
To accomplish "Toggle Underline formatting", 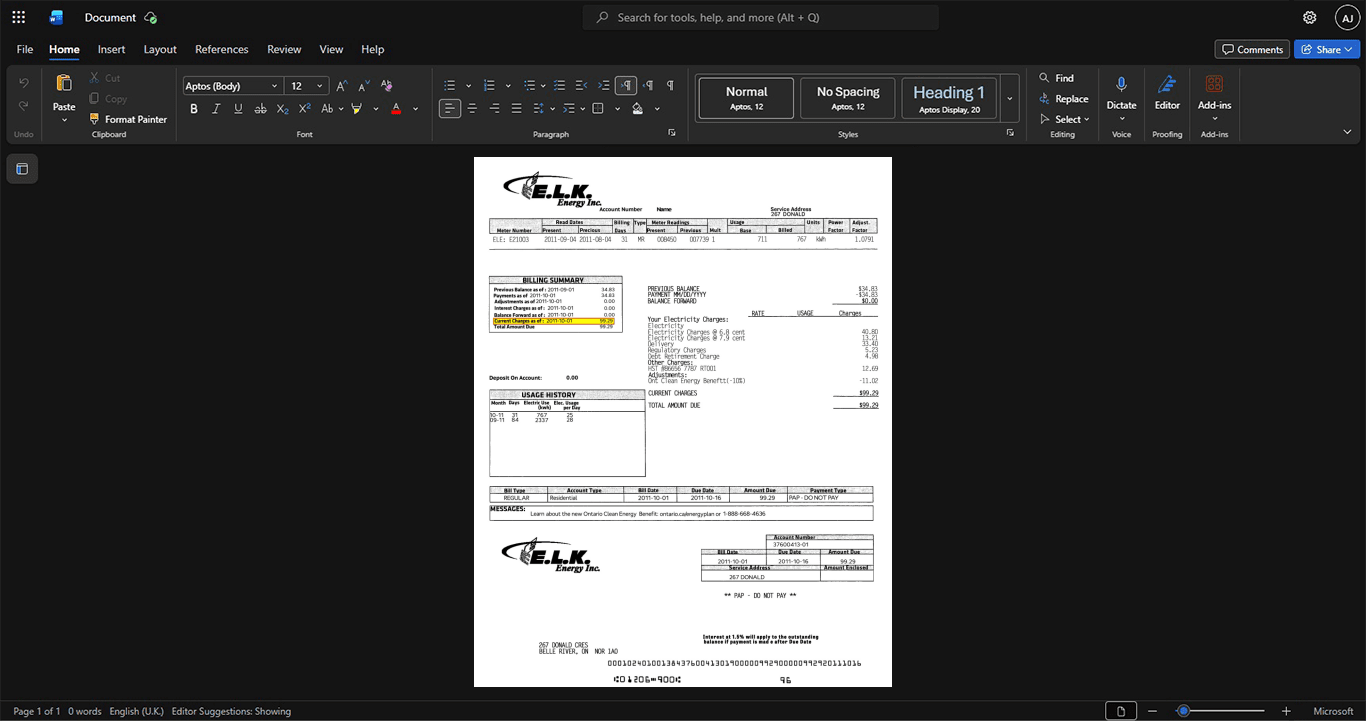I will [238, 108].
